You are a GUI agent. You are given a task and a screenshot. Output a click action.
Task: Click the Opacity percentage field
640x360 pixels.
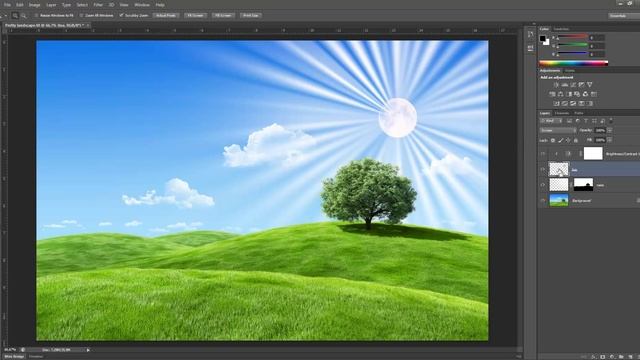pyautogui.click(x=600, y=130)
